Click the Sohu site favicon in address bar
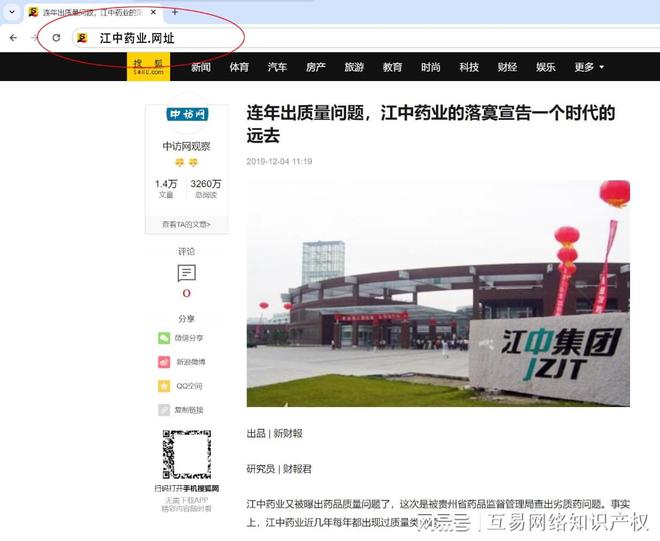The height and width of the screenshot is (541, 660). tap(82, 38)
